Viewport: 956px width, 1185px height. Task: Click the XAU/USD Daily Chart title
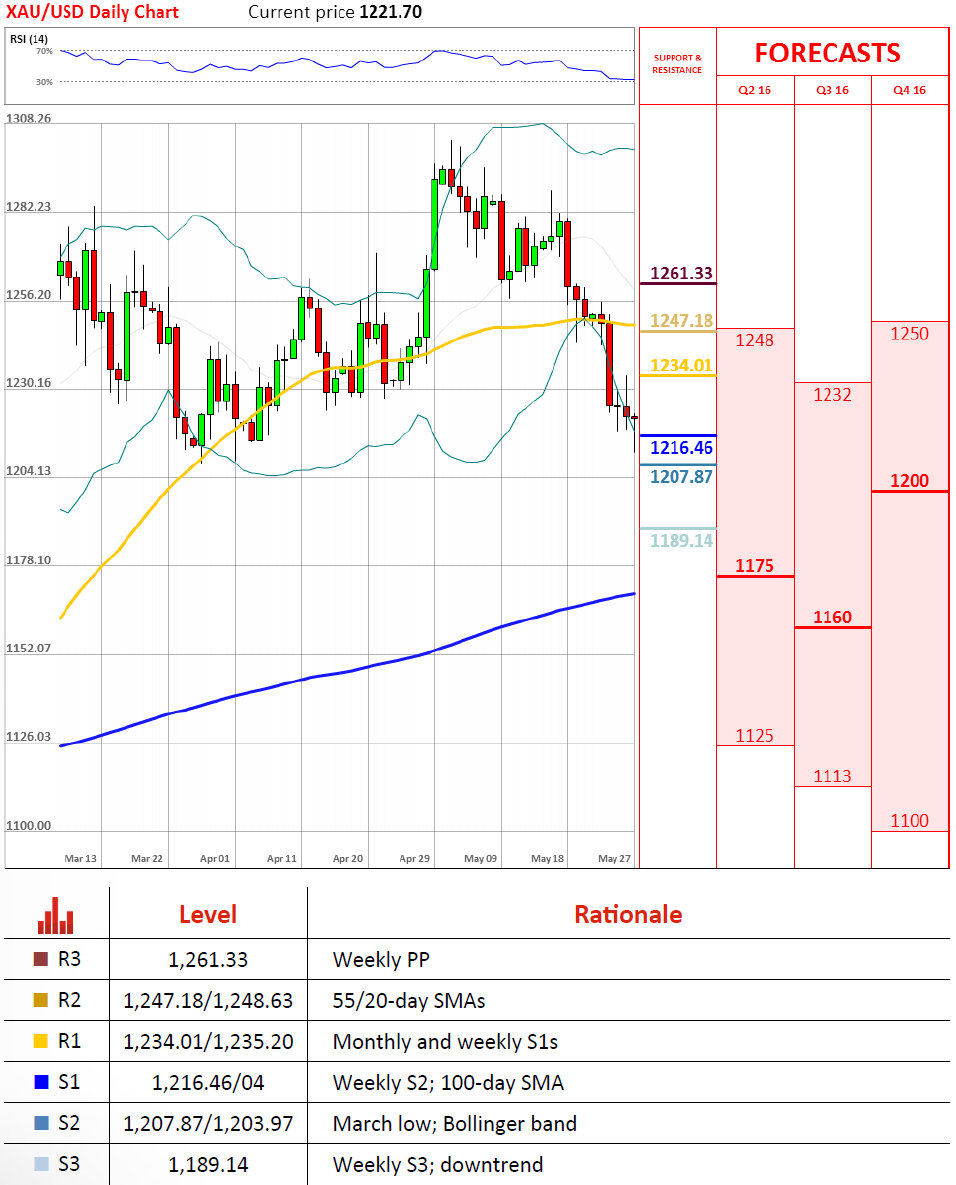tap(92, 12)
